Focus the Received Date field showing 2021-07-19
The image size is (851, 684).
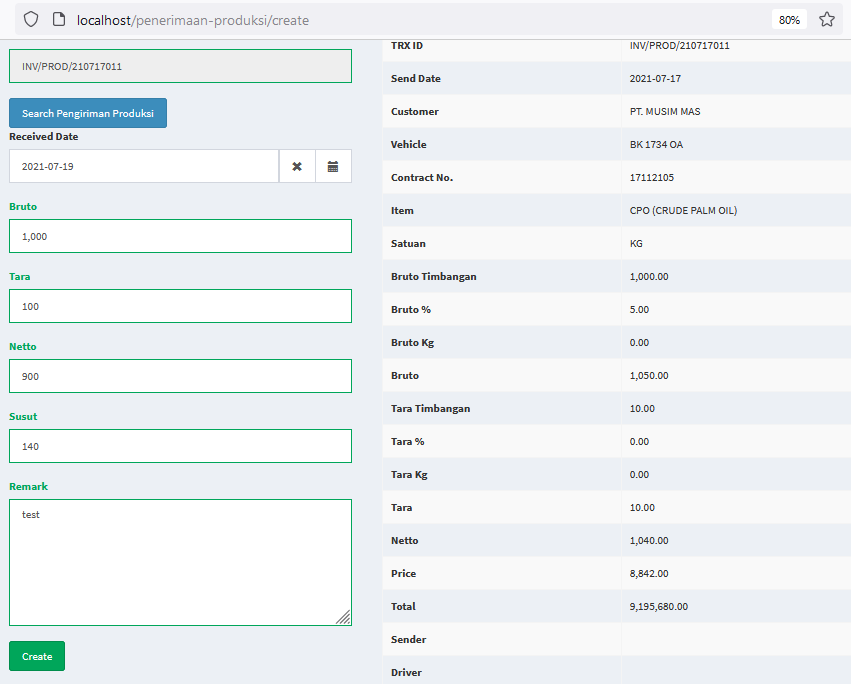point(144,166)
